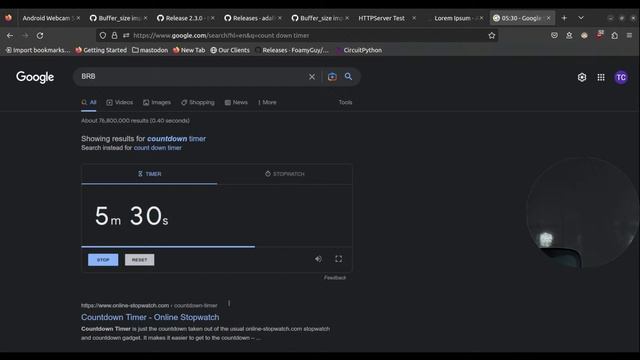Image resolution: width=640 pixels, height=360 pixels.
Task: Expand the timer to fullscreen
Action: [x=338, y=259]
